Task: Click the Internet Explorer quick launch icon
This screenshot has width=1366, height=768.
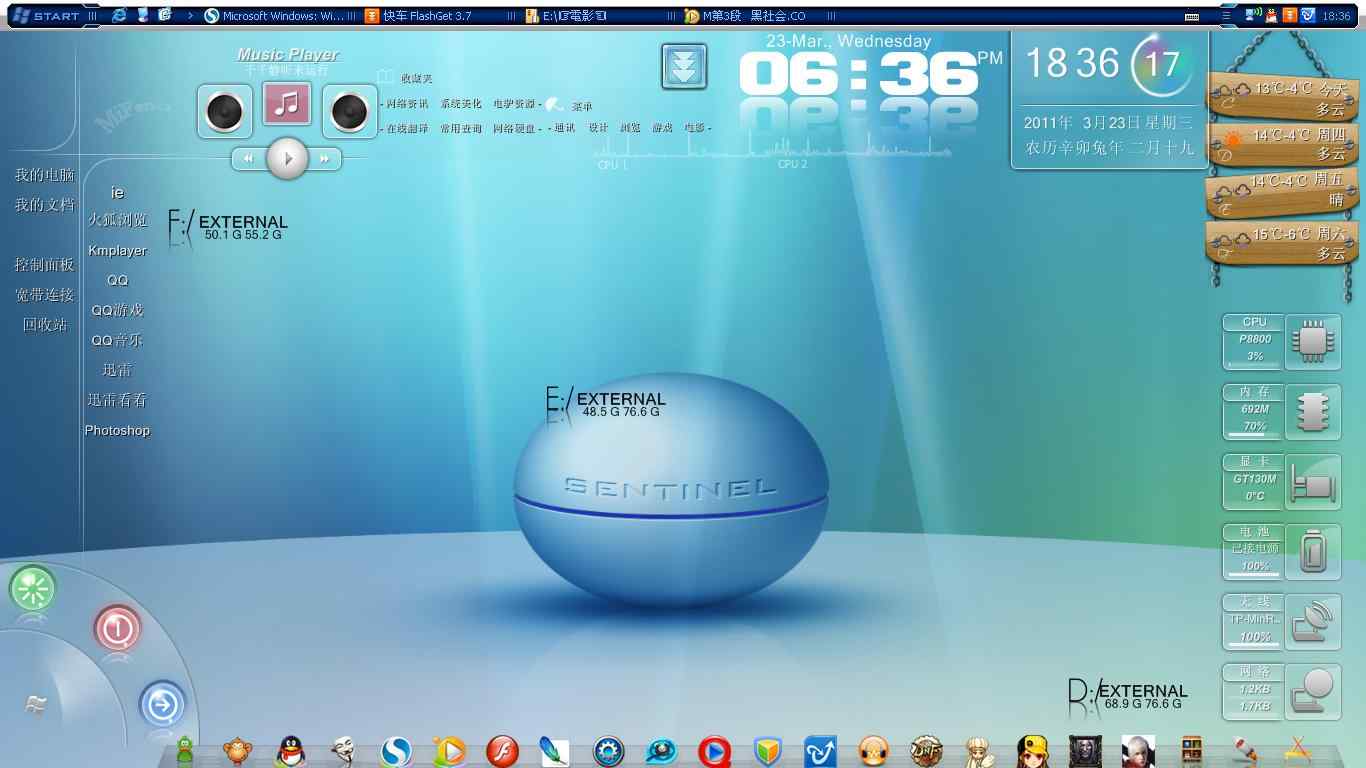Action: point(120,15)
